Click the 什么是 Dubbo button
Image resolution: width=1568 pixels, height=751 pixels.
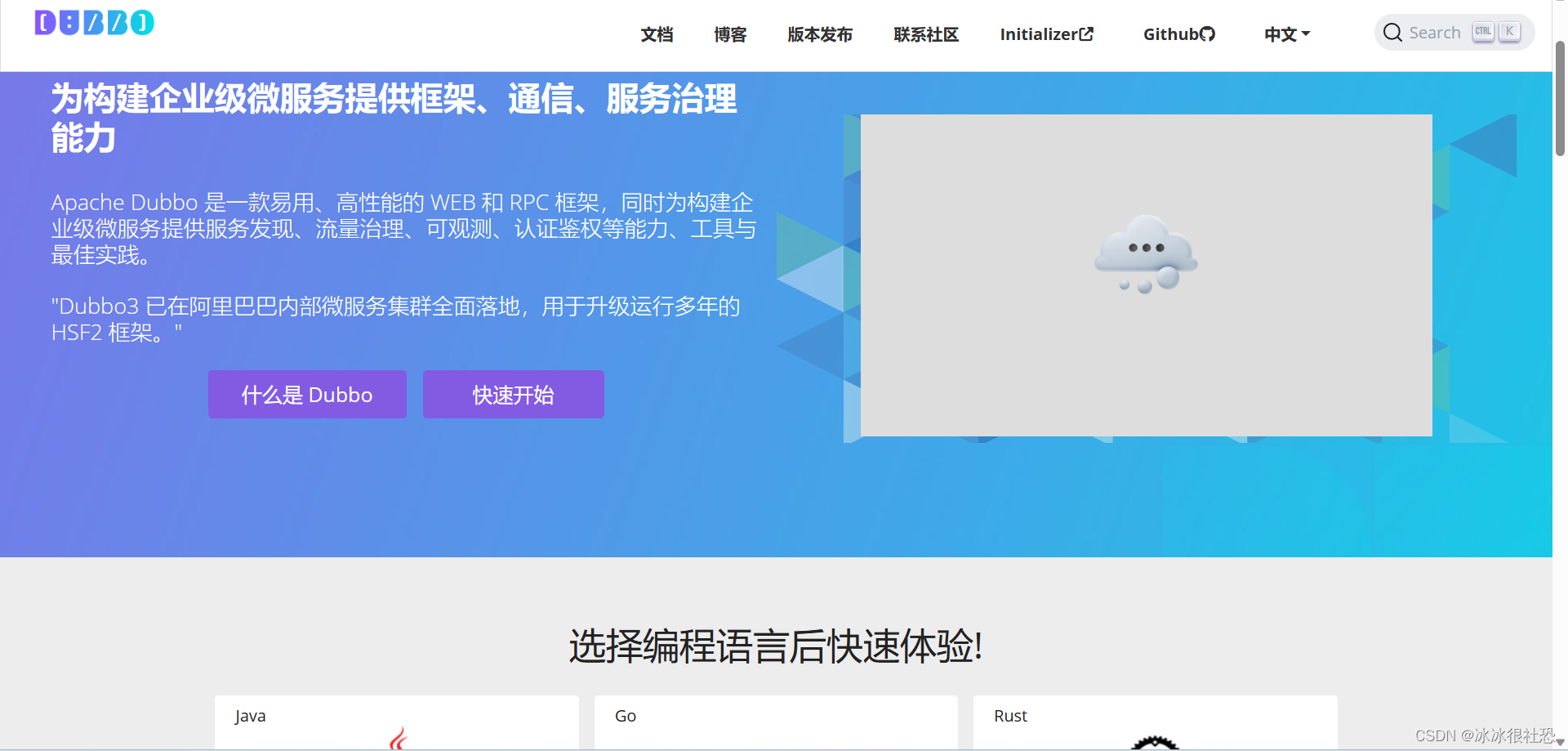307,395
